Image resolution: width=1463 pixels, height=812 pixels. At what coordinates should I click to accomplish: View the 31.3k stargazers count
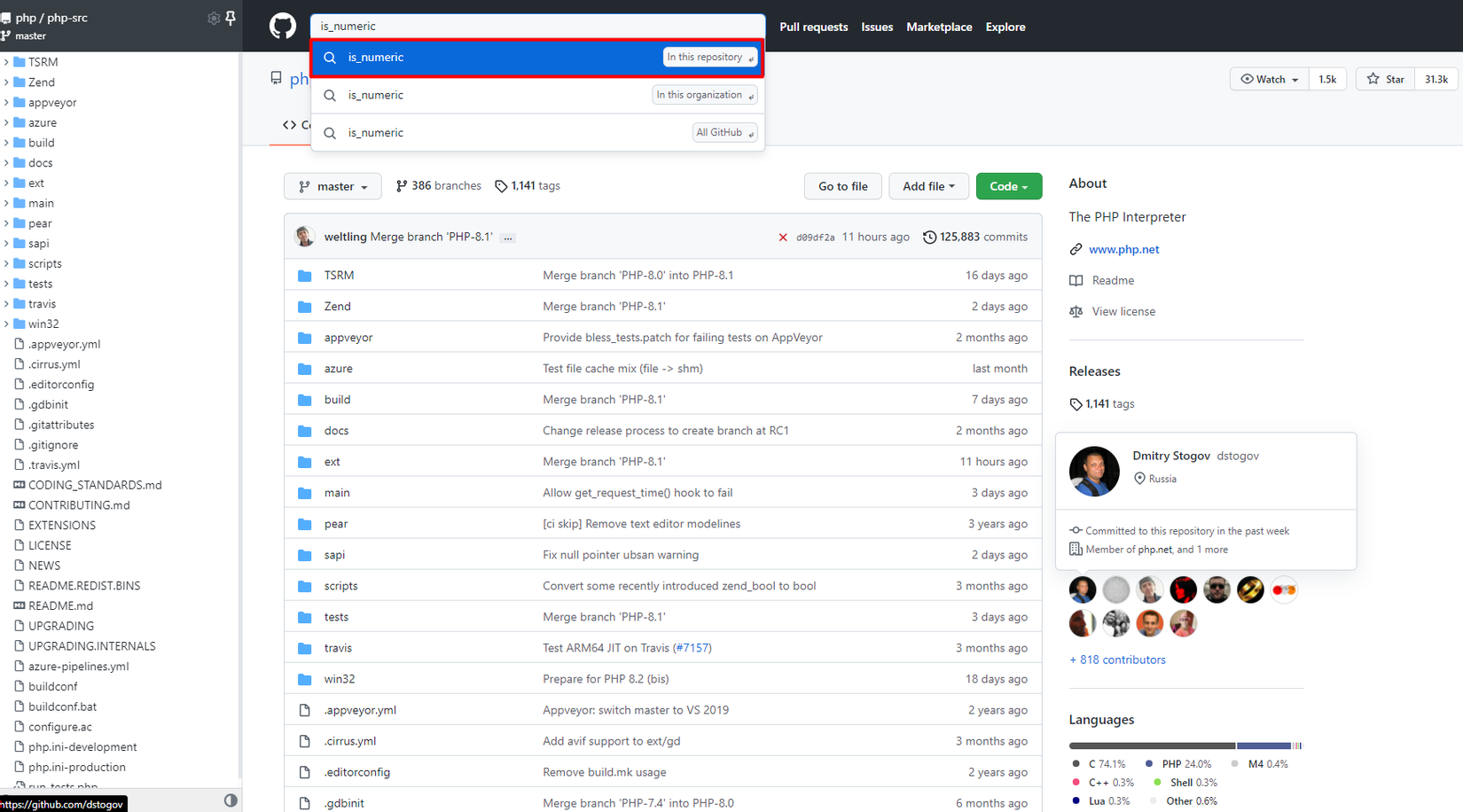click(1436, 79)
